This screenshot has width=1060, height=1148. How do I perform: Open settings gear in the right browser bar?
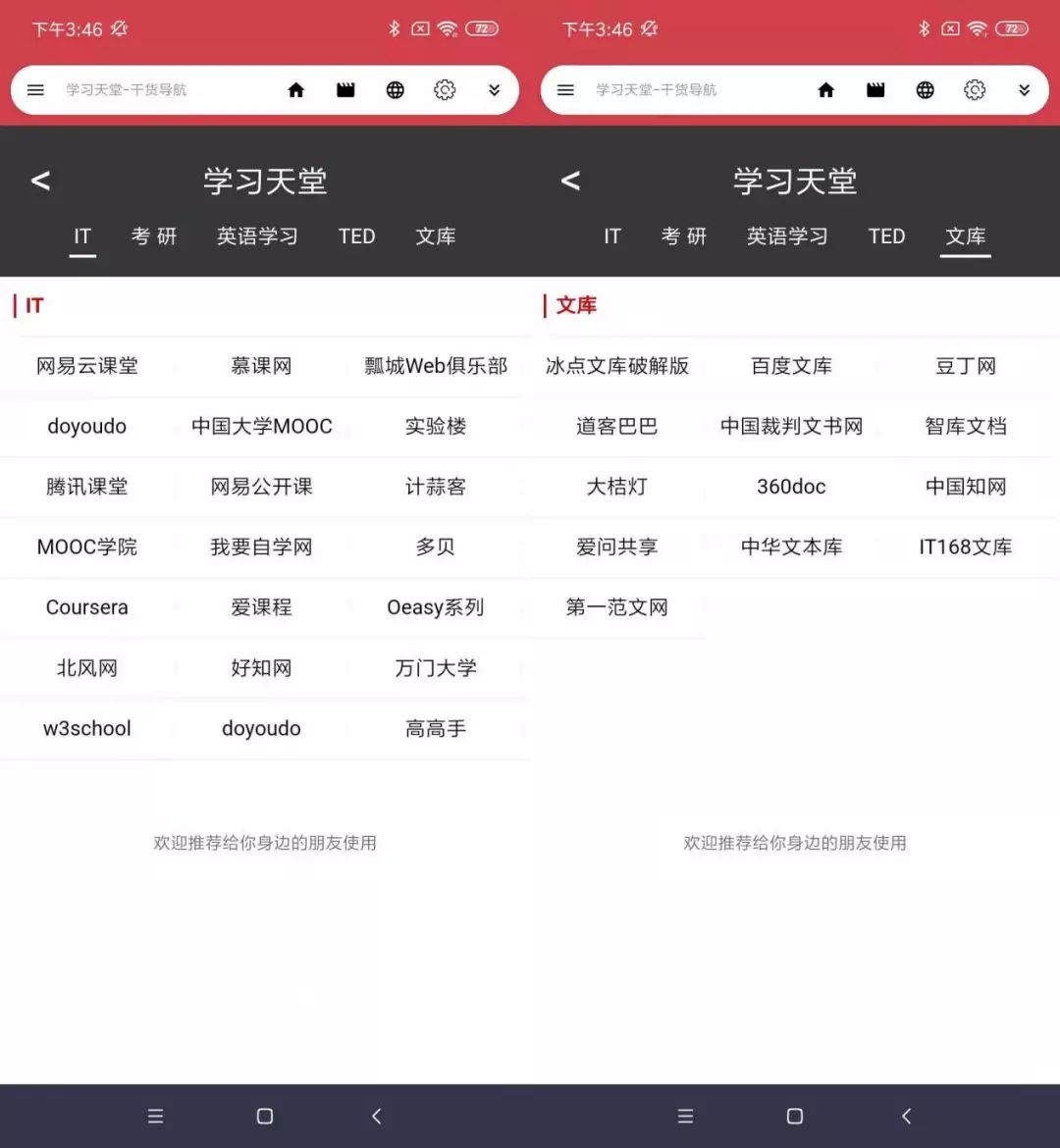click(975, 90)
